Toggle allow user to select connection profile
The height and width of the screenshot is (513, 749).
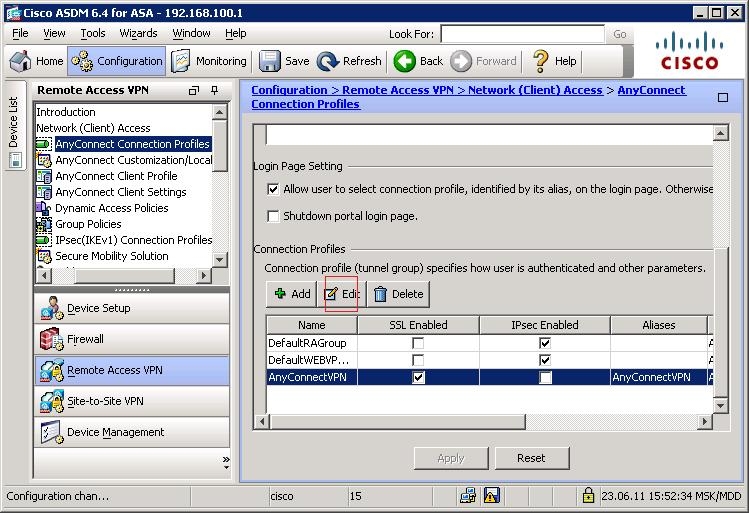pos(273,189)
